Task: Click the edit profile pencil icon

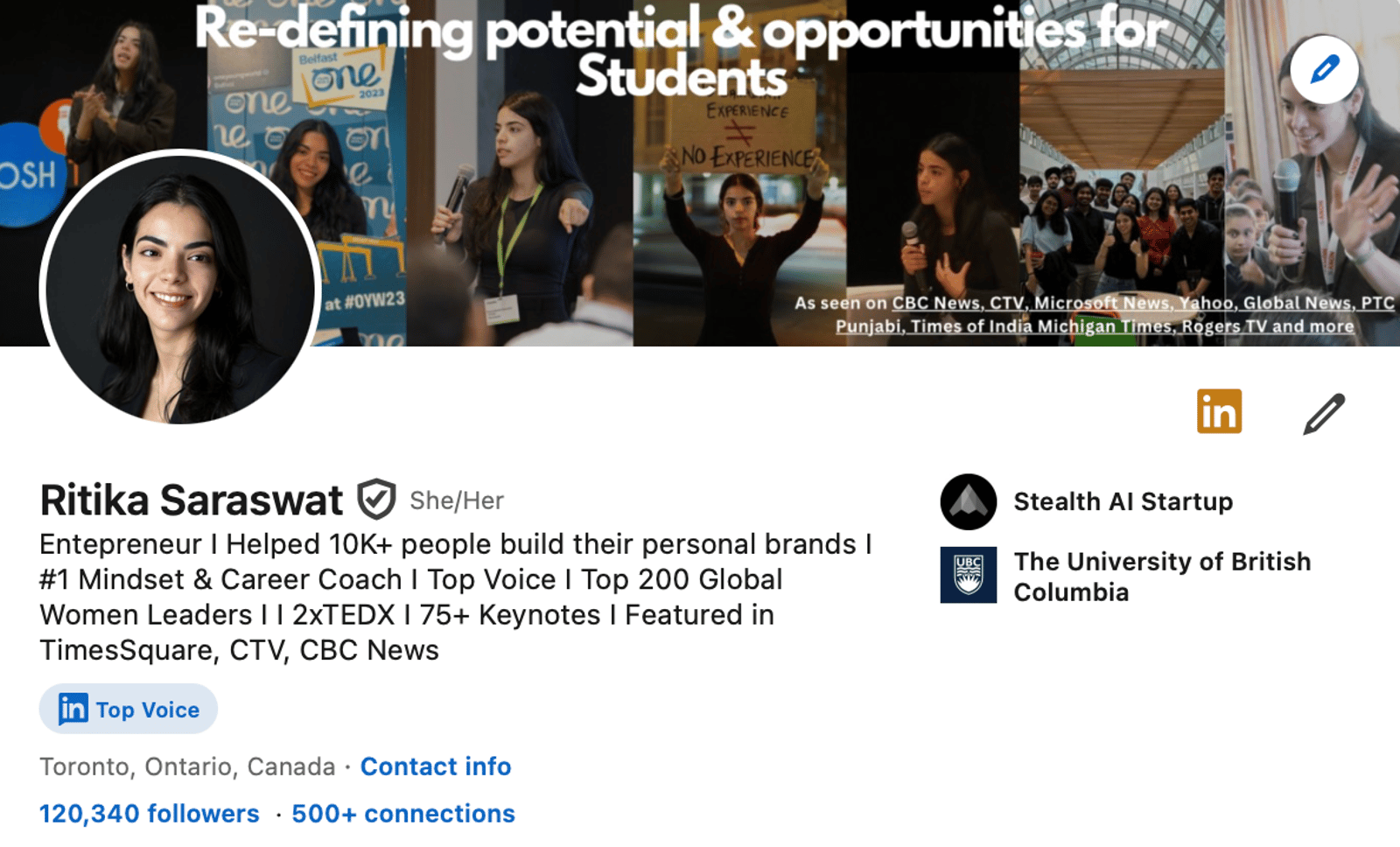Action: (1323, 414)
